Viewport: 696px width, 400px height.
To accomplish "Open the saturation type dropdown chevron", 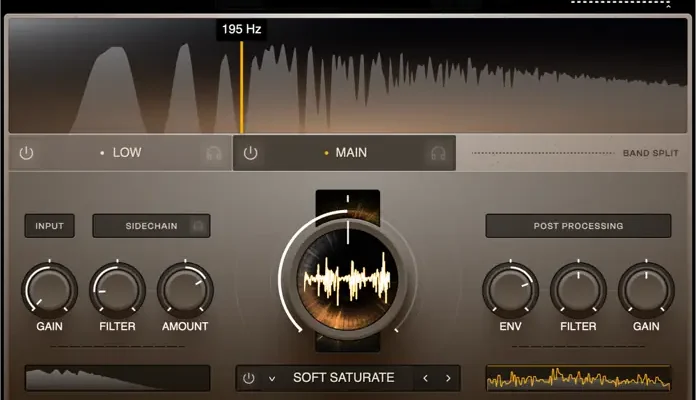I will pyautogui.click(x=271, y=378).
